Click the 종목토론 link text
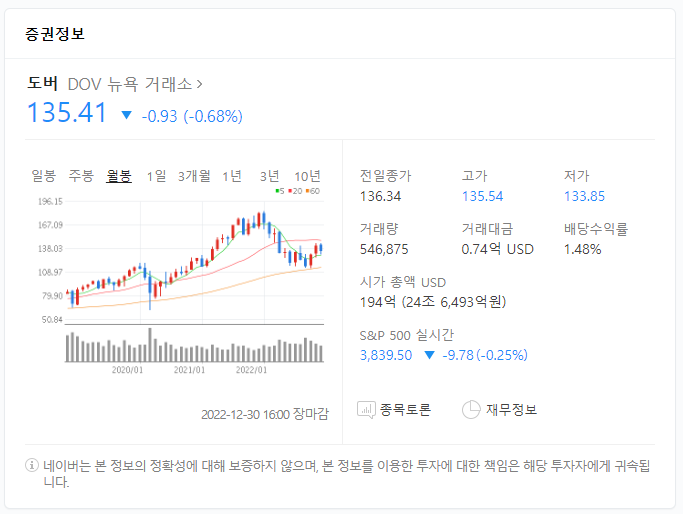Image resolution: width=683 pixels, height=514 pixels. 405,409
